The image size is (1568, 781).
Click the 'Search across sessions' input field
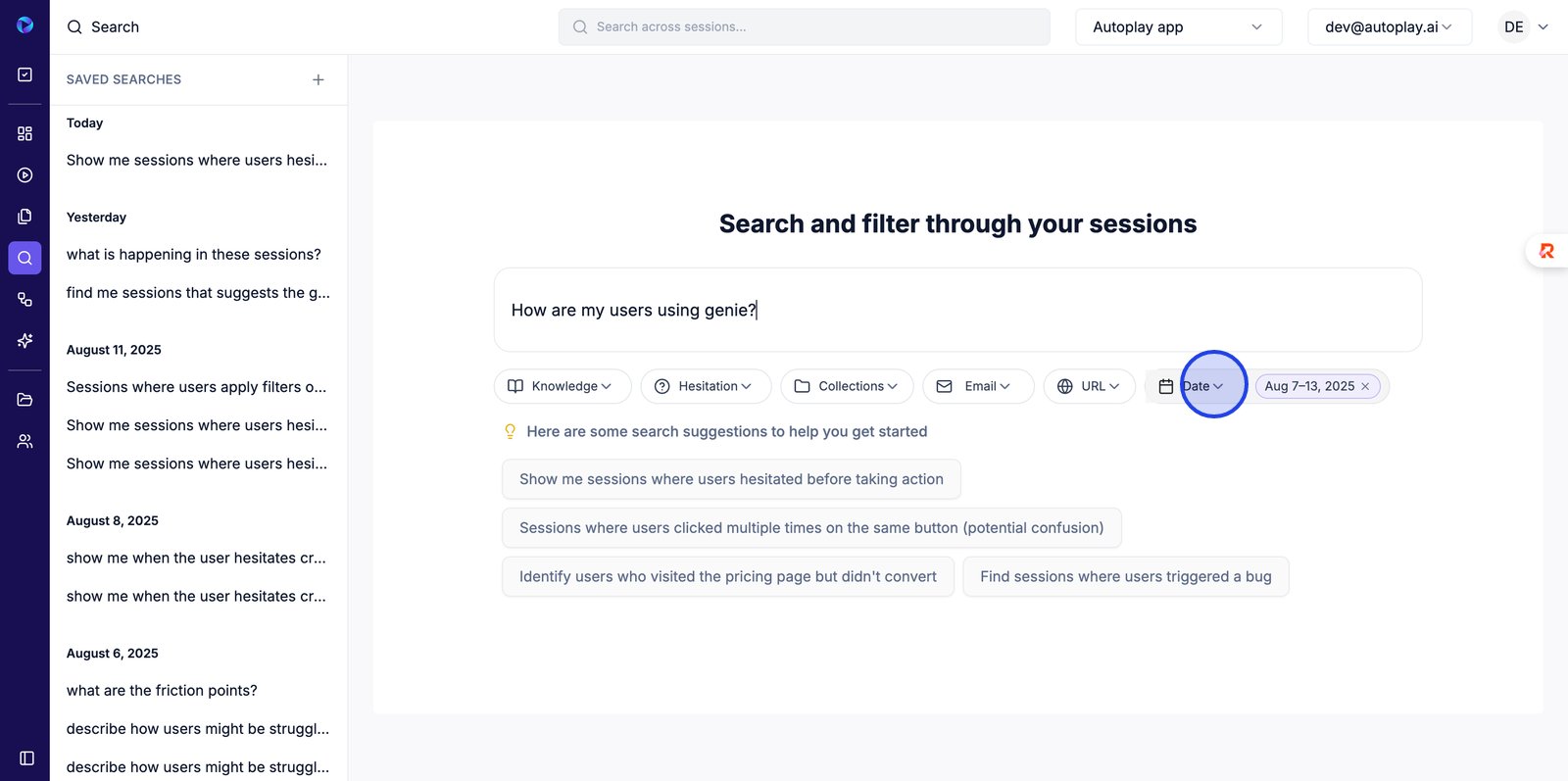(804, 27)
